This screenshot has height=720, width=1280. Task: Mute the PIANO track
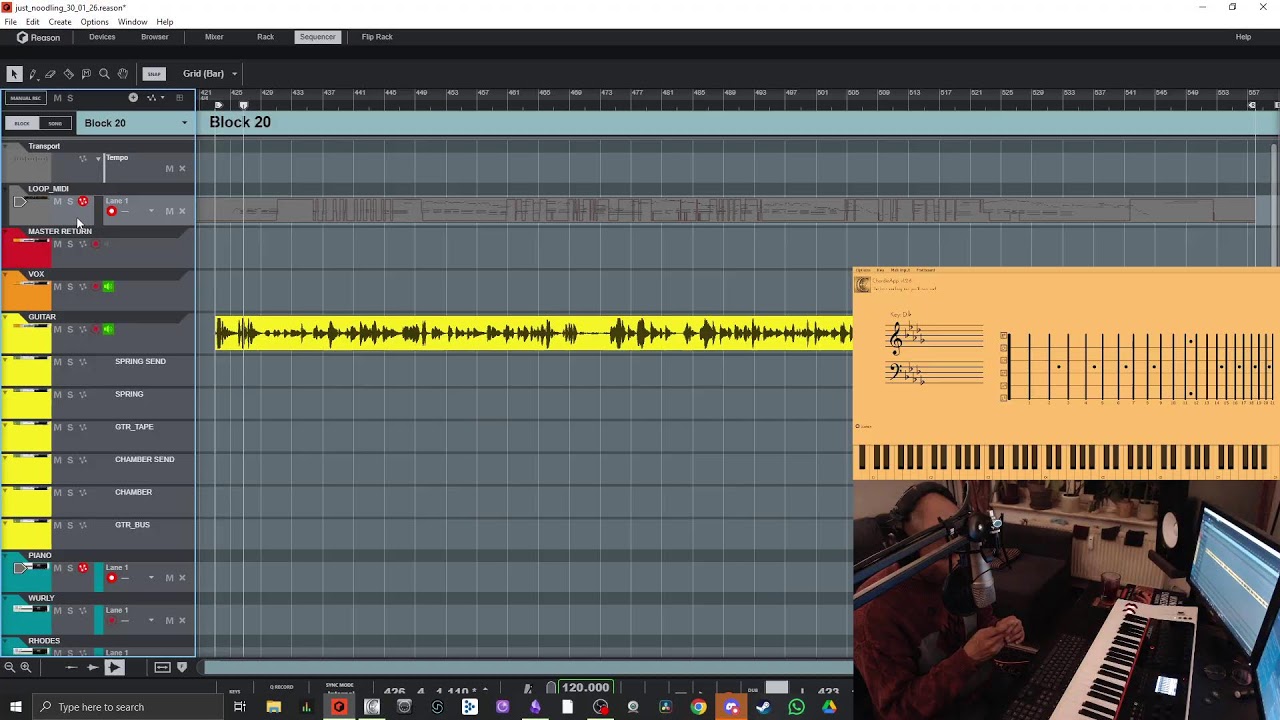(57, 568)
